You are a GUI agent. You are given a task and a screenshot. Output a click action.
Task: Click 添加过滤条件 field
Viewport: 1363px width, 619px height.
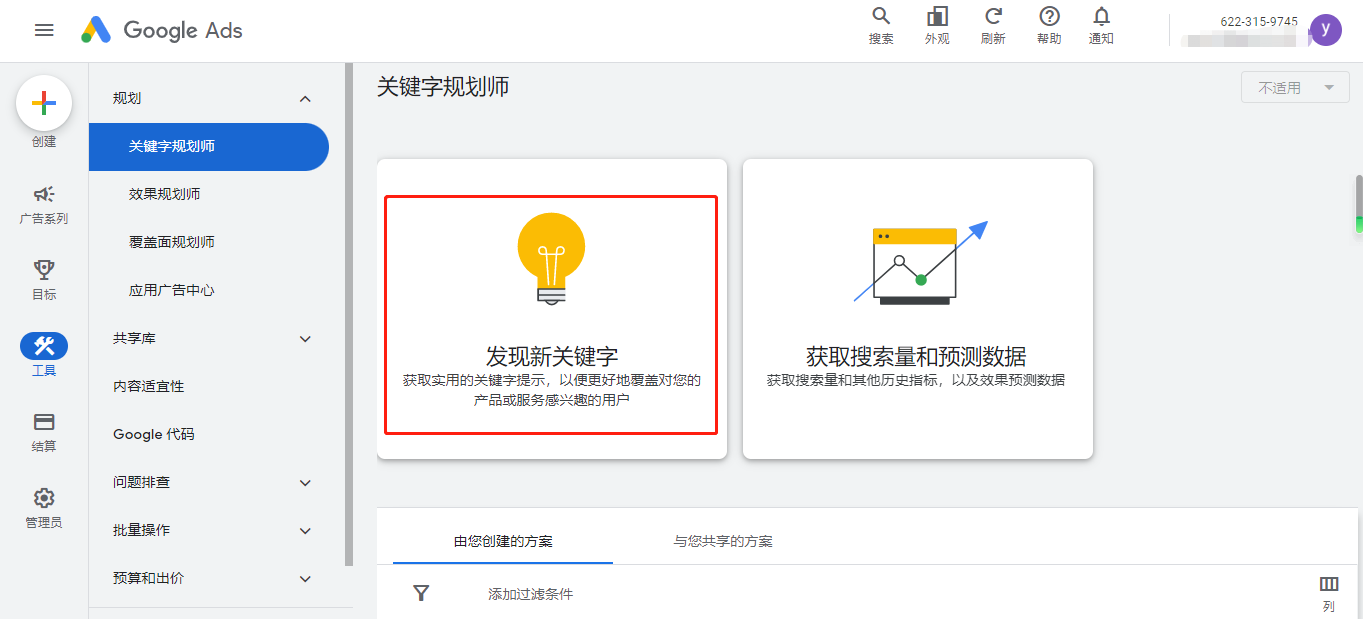pyautogui.click(x=531, y=594)
